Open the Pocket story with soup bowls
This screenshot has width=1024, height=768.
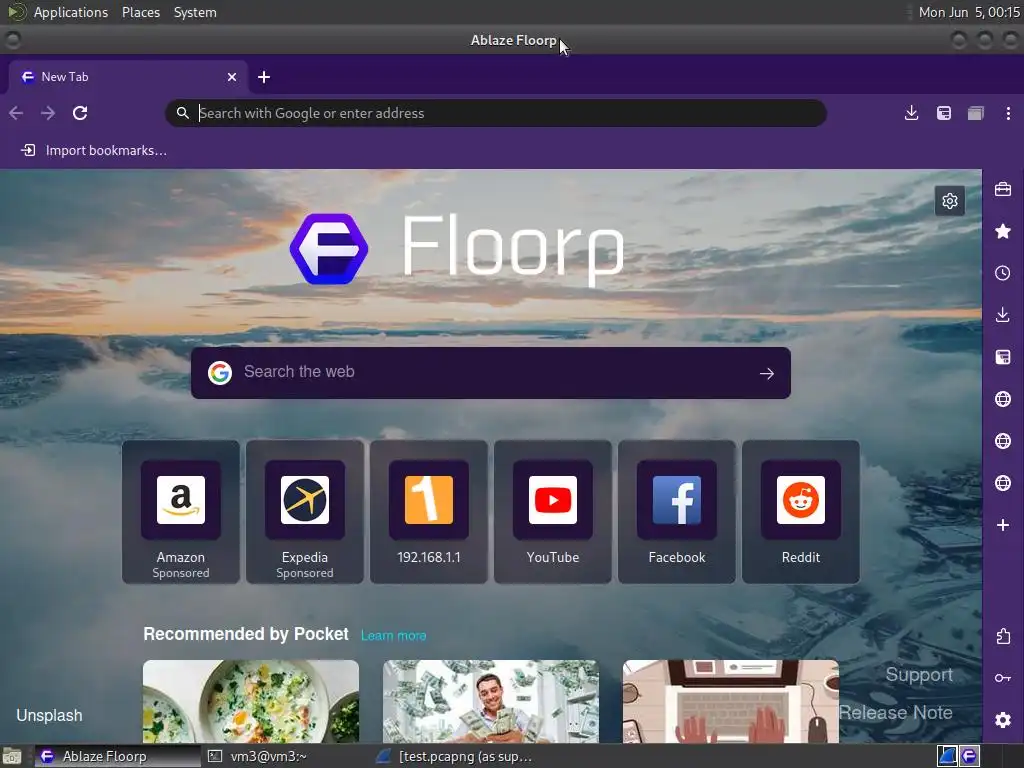click(251, 701)
